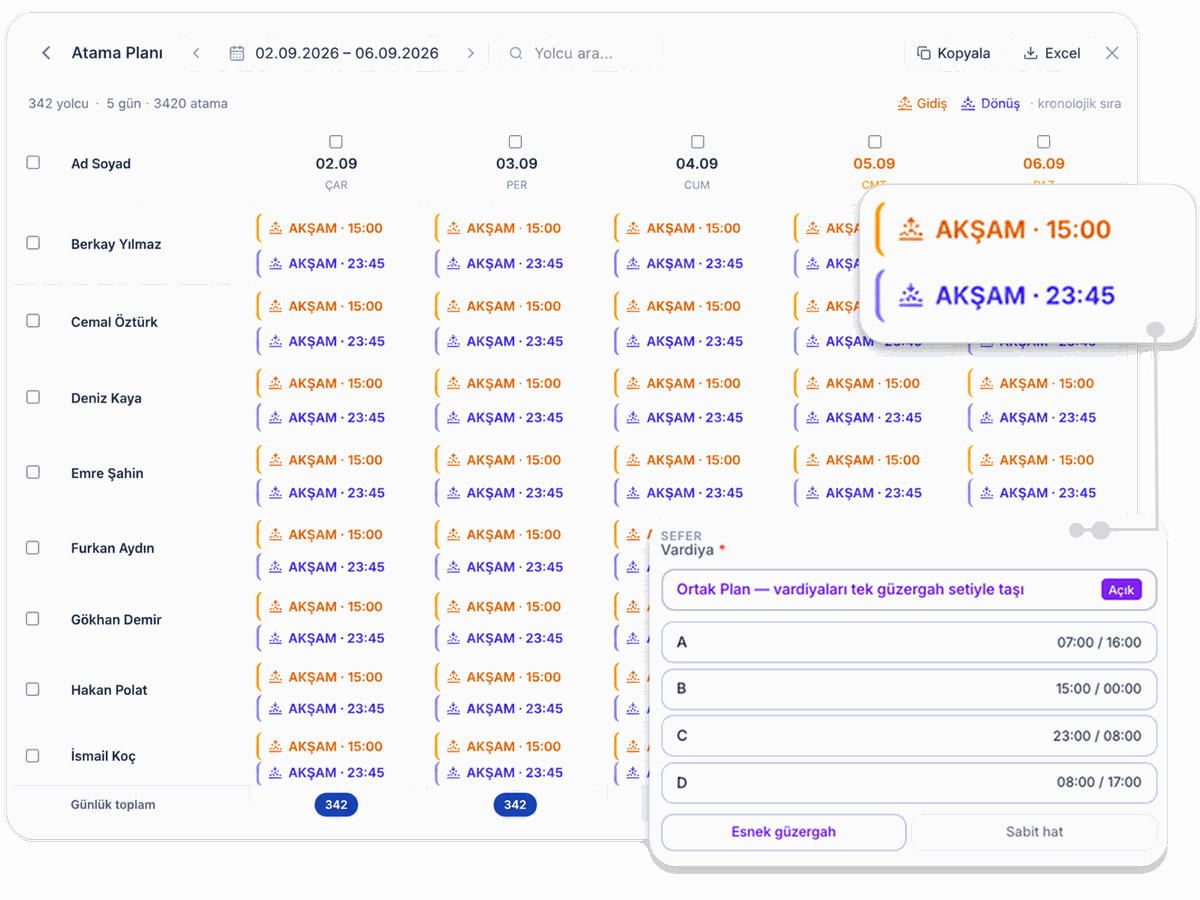Image resolution: width=1200 pixels, height=900 pixels.
Task: Toggle the Açık badge on Ortak Plan
Action: [1121, 590]
